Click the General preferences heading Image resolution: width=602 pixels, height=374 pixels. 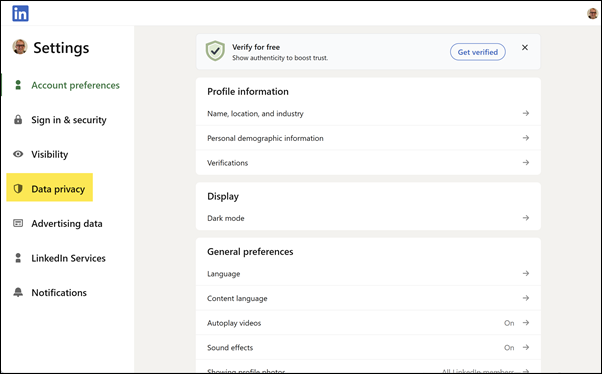click(x=250, y=252)
